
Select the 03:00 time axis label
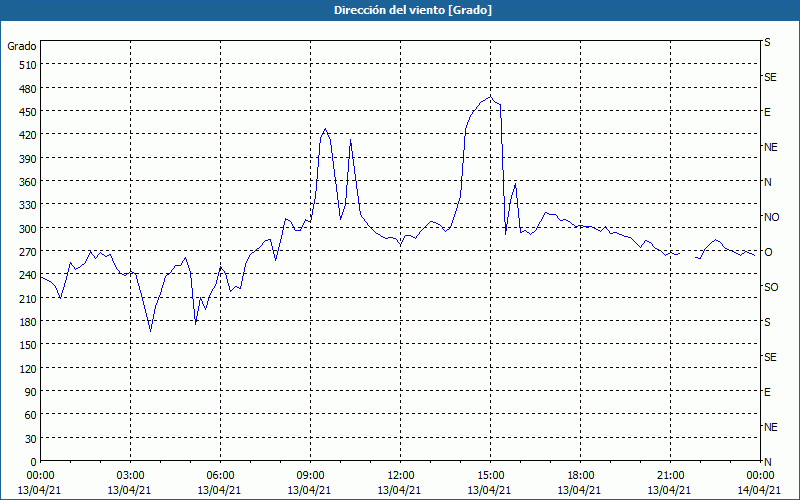point(130,475)
